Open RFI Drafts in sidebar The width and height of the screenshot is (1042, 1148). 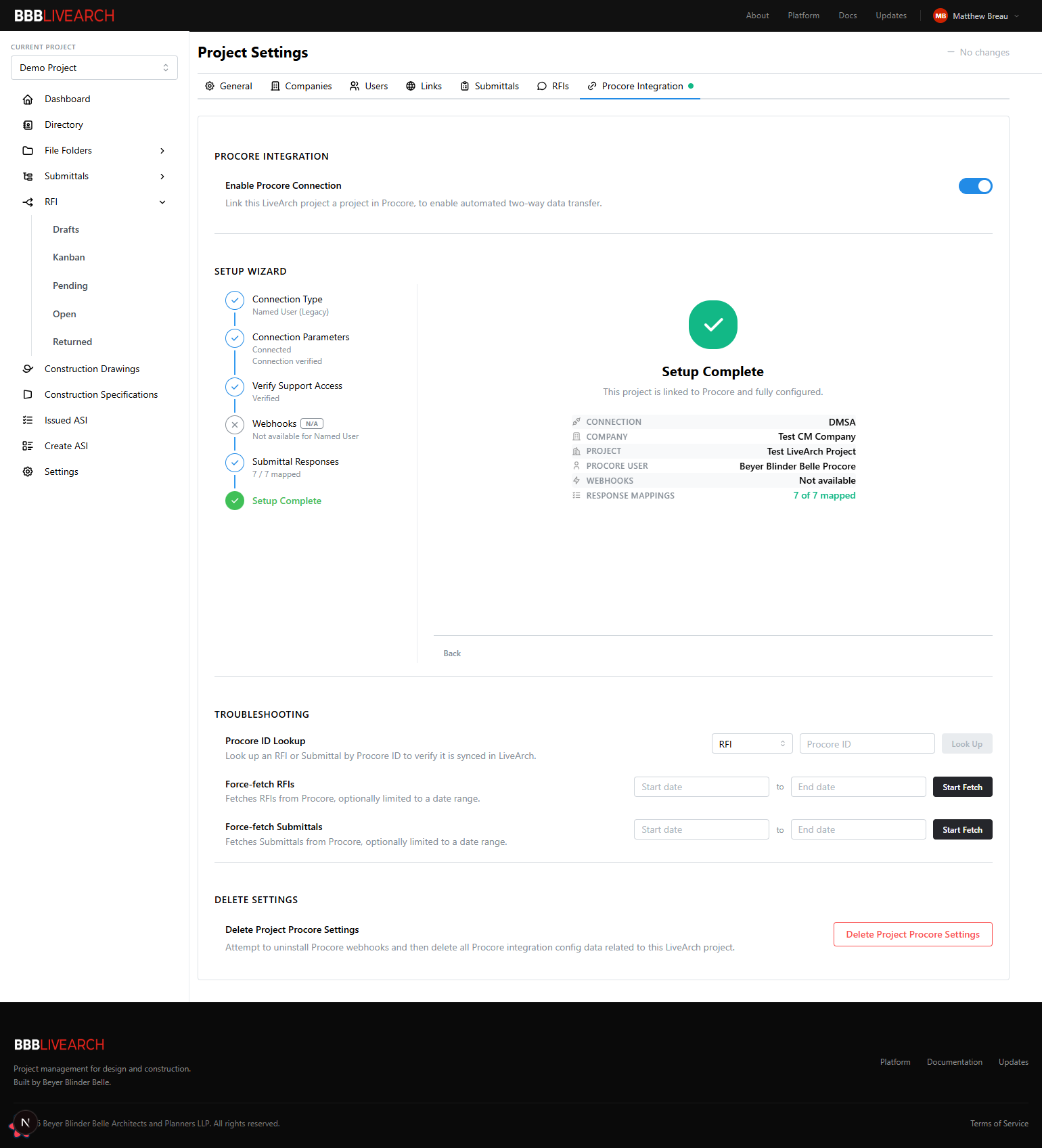[x=66, y=229]
